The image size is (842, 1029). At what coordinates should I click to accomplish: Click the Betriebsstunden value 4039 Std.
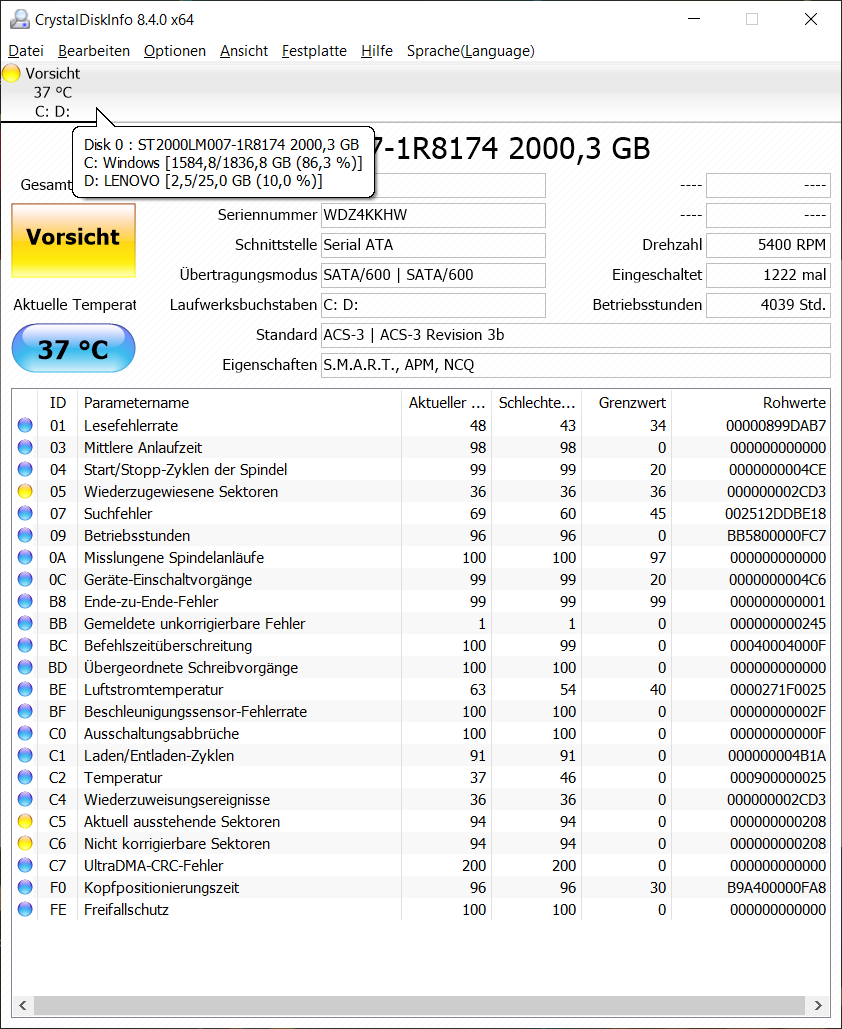pos(768,305)
